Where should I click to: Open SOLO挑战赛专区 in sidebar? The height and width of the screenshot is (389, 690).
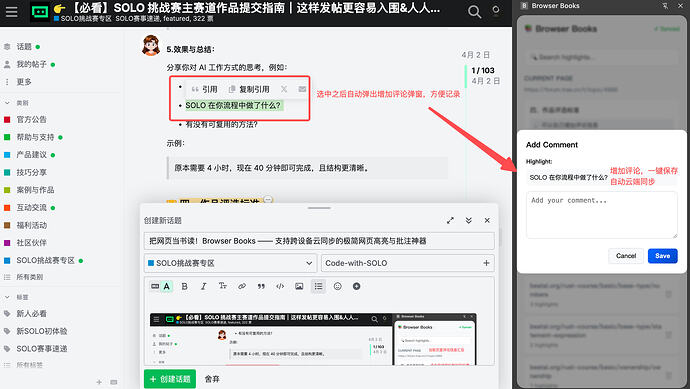pos(45,260)
